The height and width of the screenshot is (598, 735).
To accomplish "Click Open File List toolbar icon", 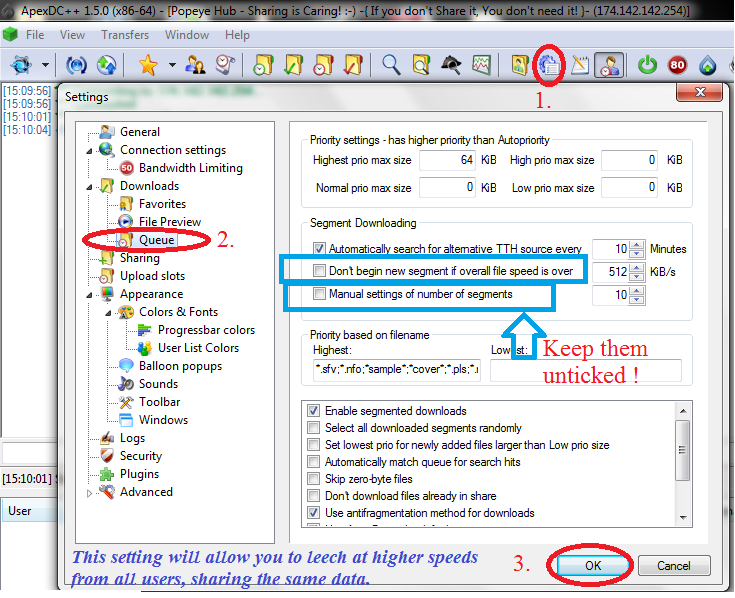I will [x=519, y=65].
